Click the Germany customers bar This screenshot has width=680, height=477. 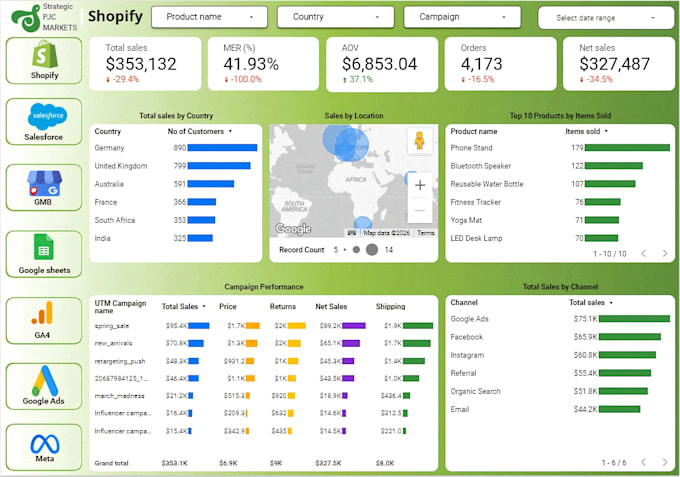(x=222, y=148)
